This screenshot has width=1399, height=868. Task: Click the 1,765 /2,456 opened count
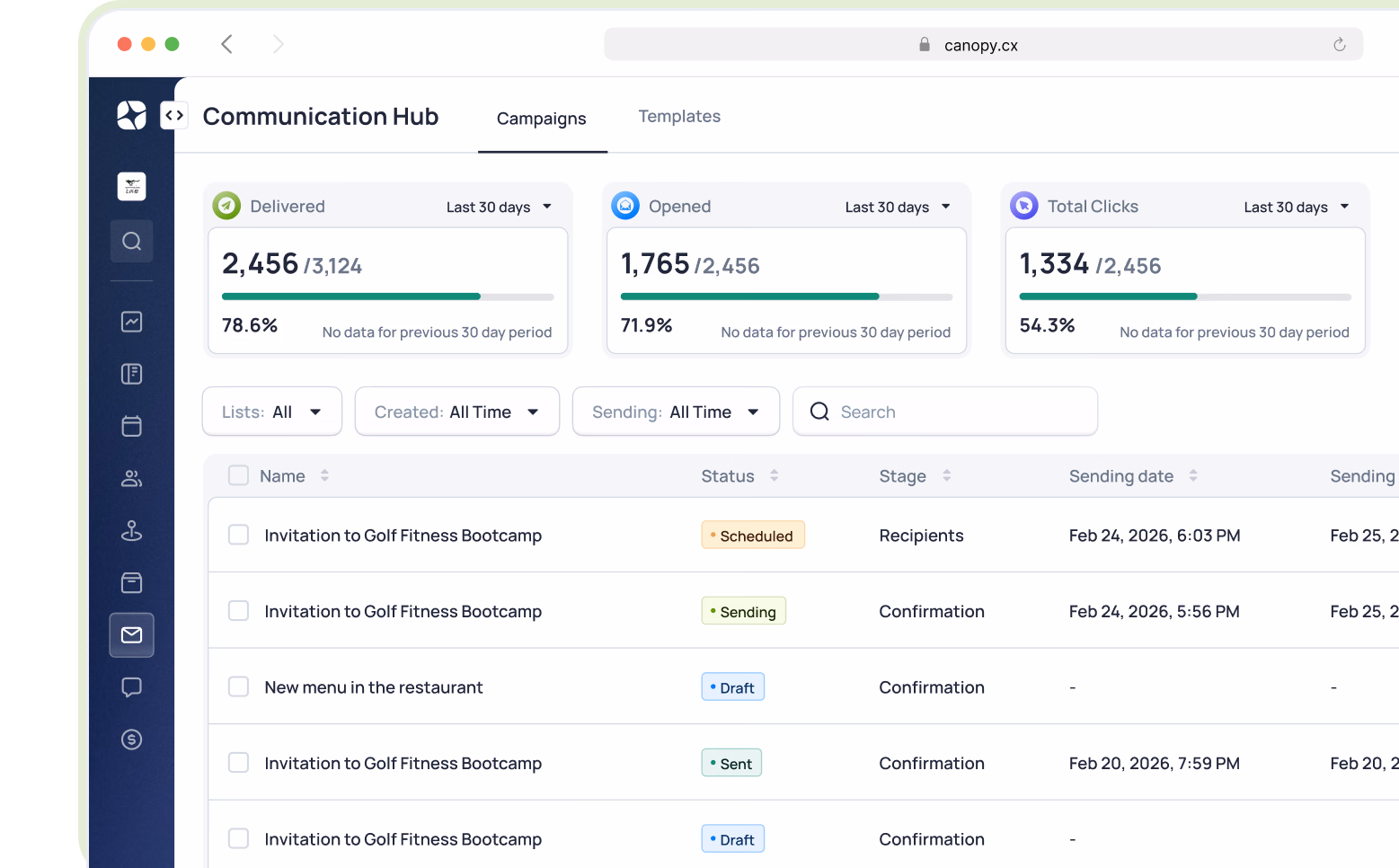[x=690, y=264]
